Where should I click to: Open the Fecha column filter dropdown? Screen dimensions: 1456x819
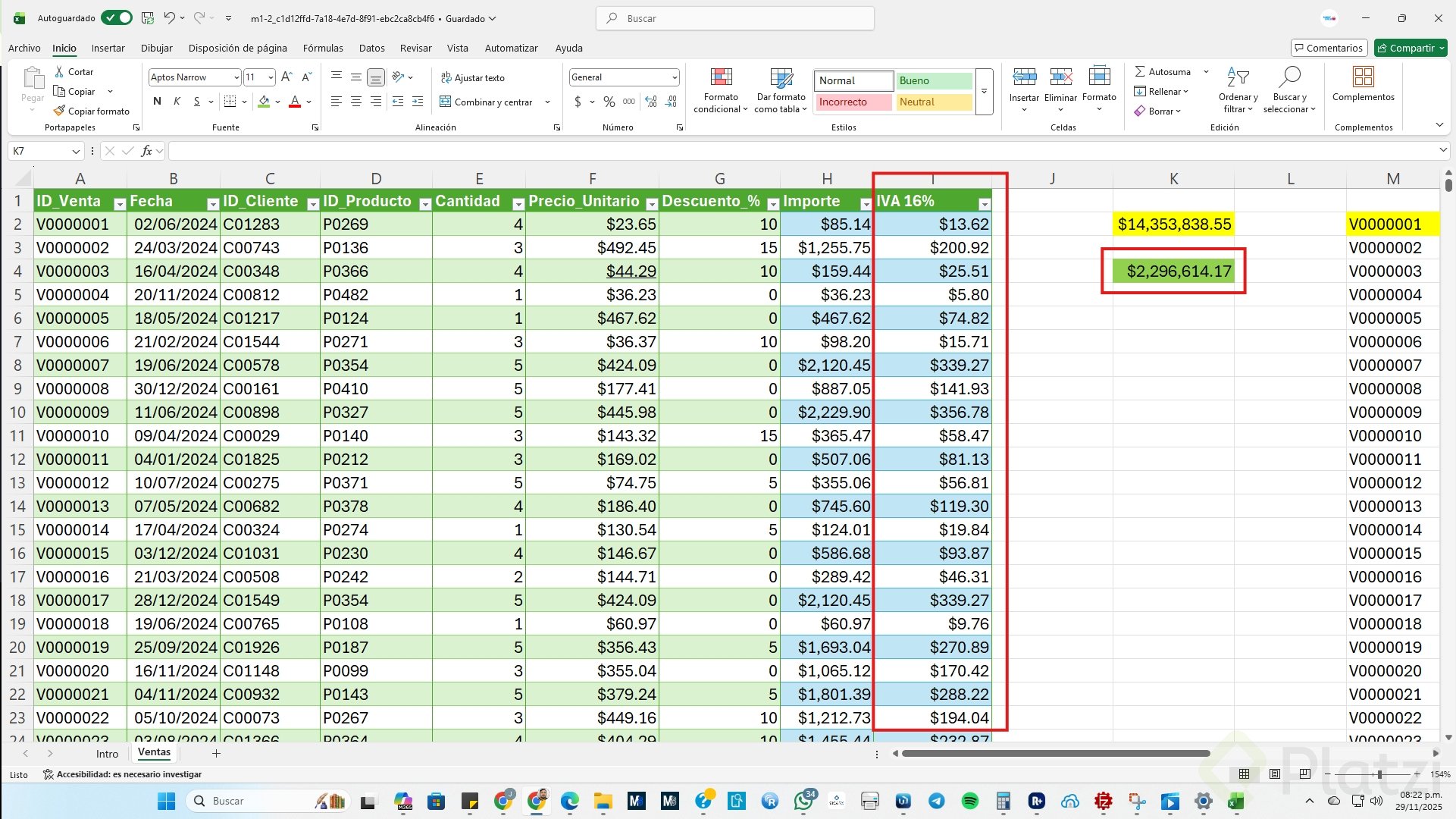click(212, 204)
